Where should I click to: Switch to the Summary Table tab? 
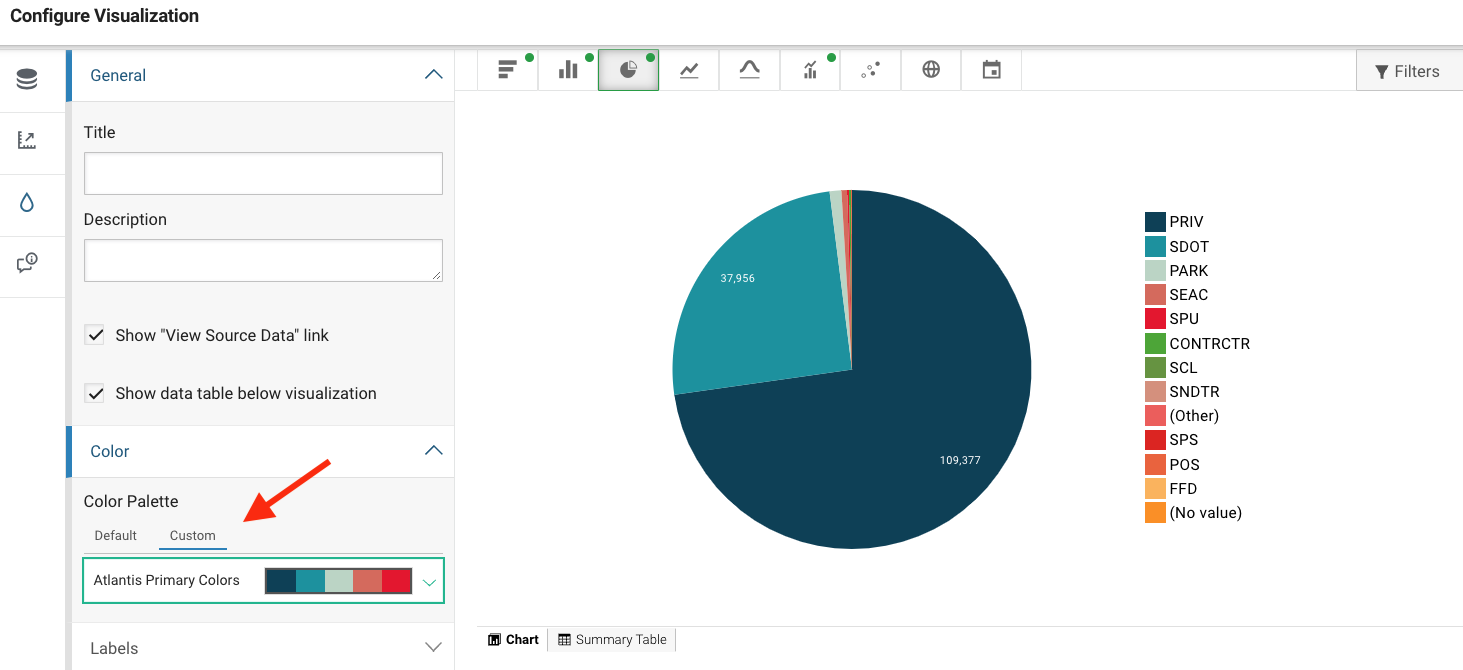pyautogui.click(x=612, y=640)
